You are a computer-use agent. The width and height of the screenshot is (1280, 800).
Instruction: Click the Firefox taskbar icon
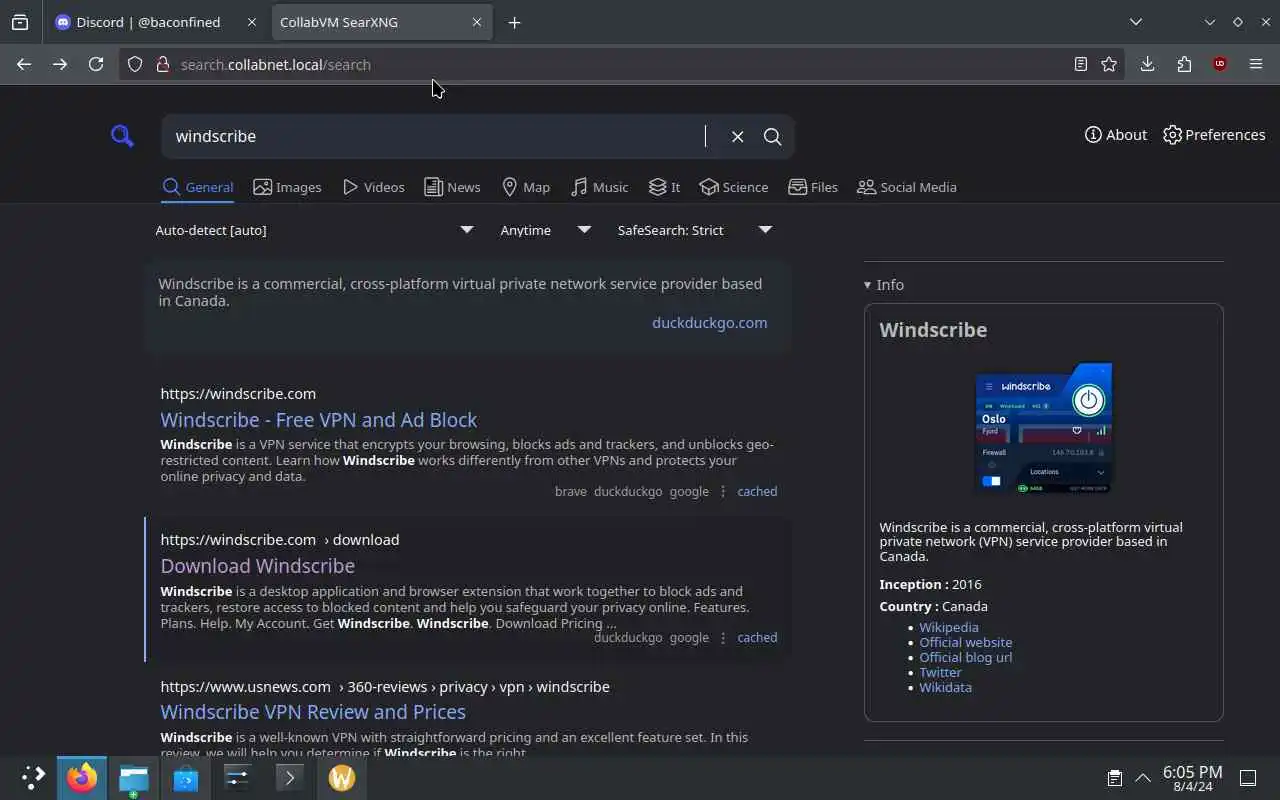pyautogui.click(x=82, y=778)
